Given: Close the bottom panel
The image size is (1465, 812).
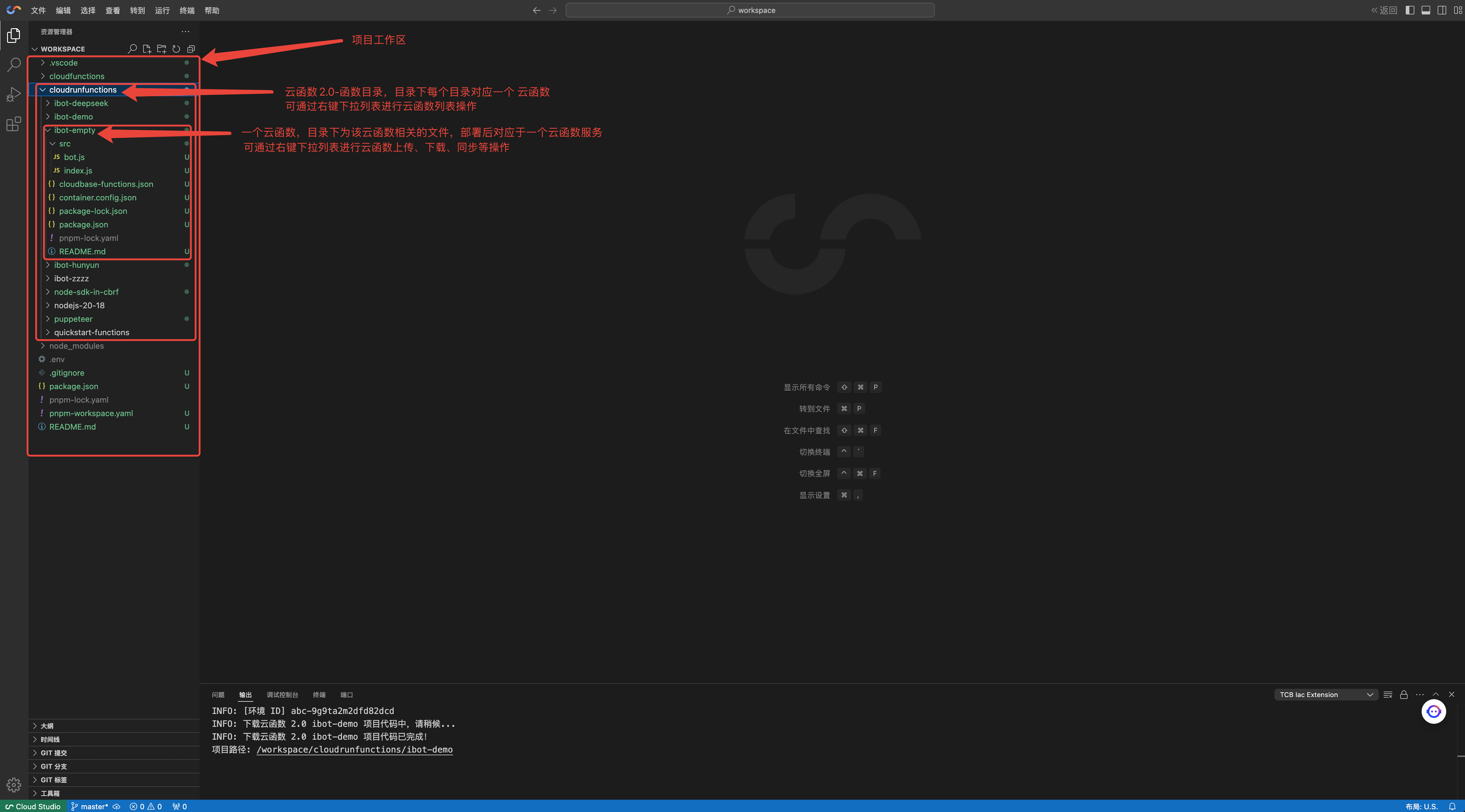Looking at the screenshot, I should (x=1451, y=694).
